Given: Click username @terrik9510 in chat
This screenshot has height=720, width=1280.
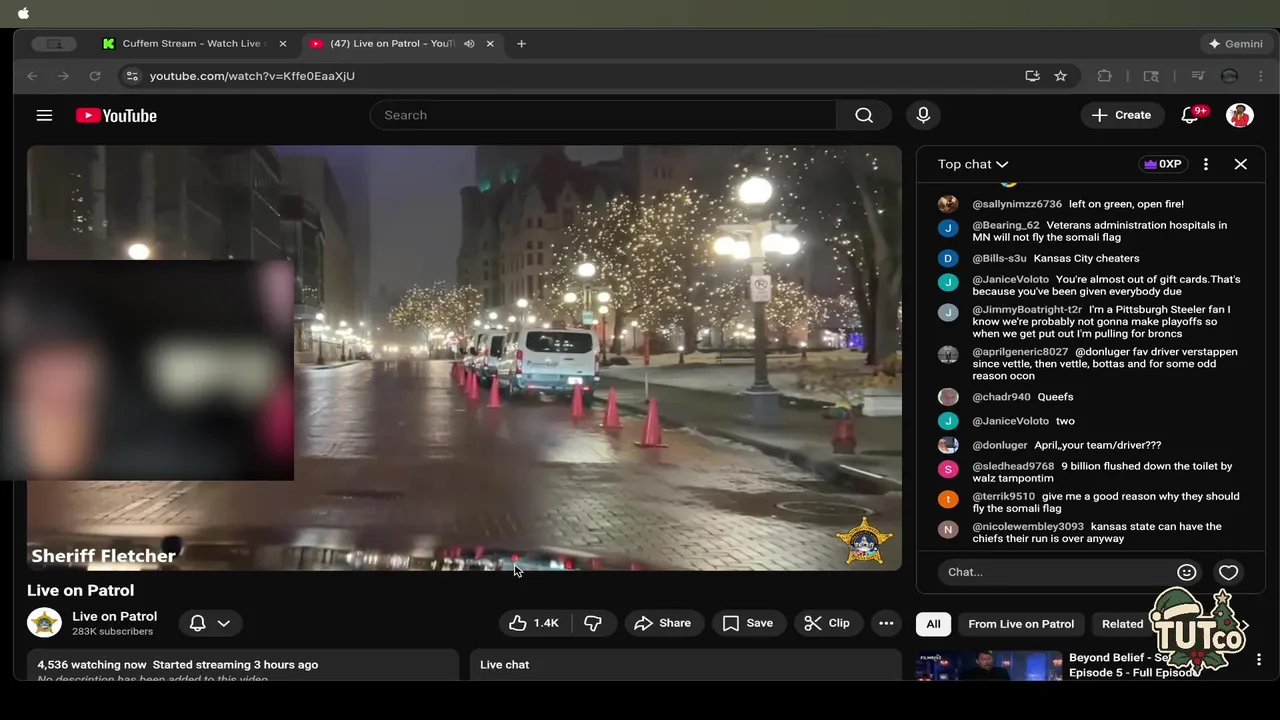Looking at the screenshot, I should 1004,496.
